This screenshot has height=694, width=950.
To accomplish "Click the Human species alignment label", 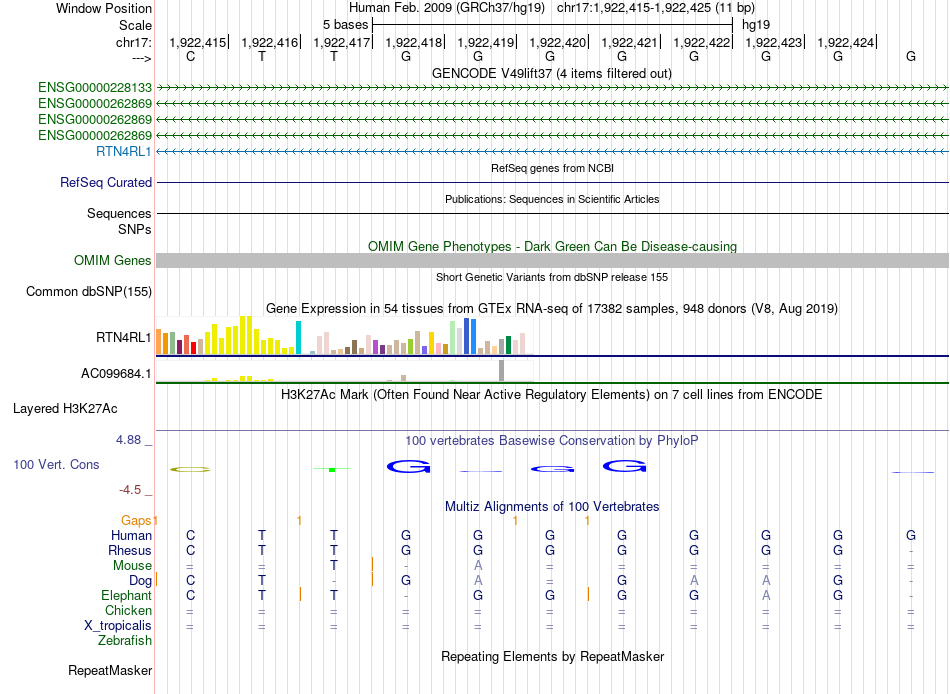I will [x=131, y=535].
